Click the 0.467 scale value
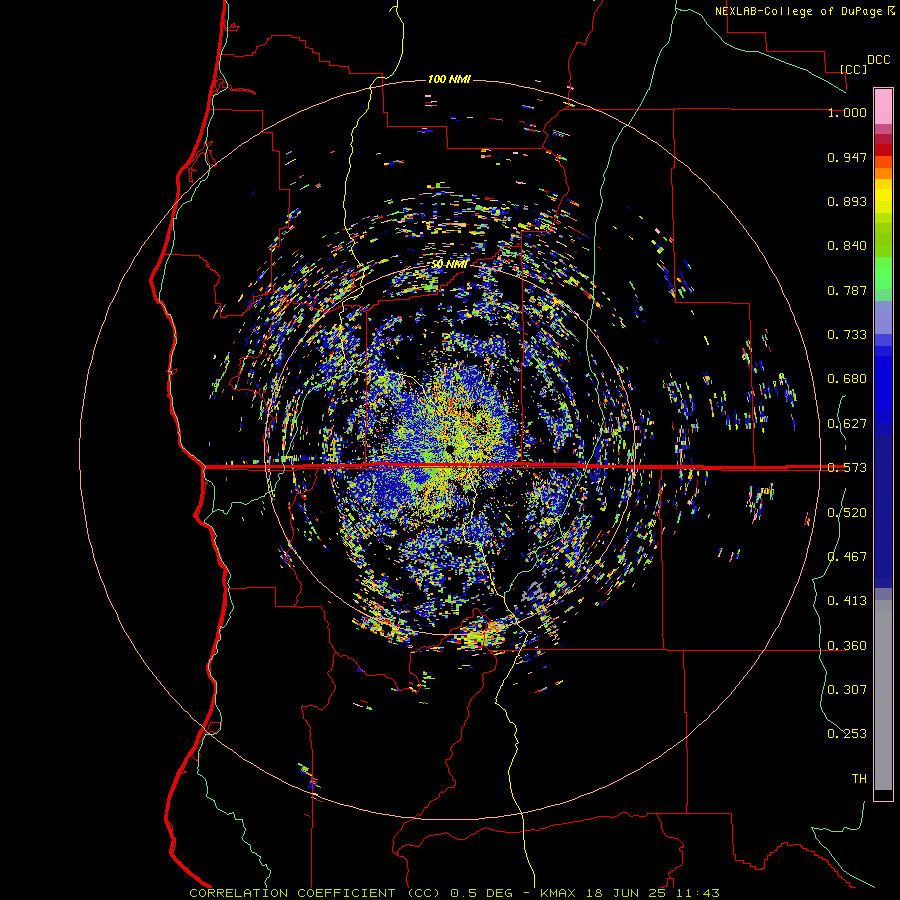This screenshot has height=900, width=900. 847,556
